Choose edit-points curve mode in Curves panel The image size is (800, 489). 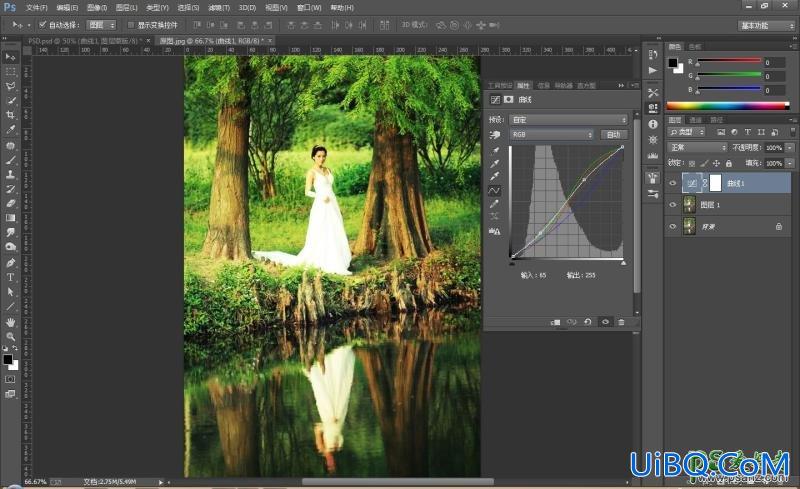pos(494,190)
